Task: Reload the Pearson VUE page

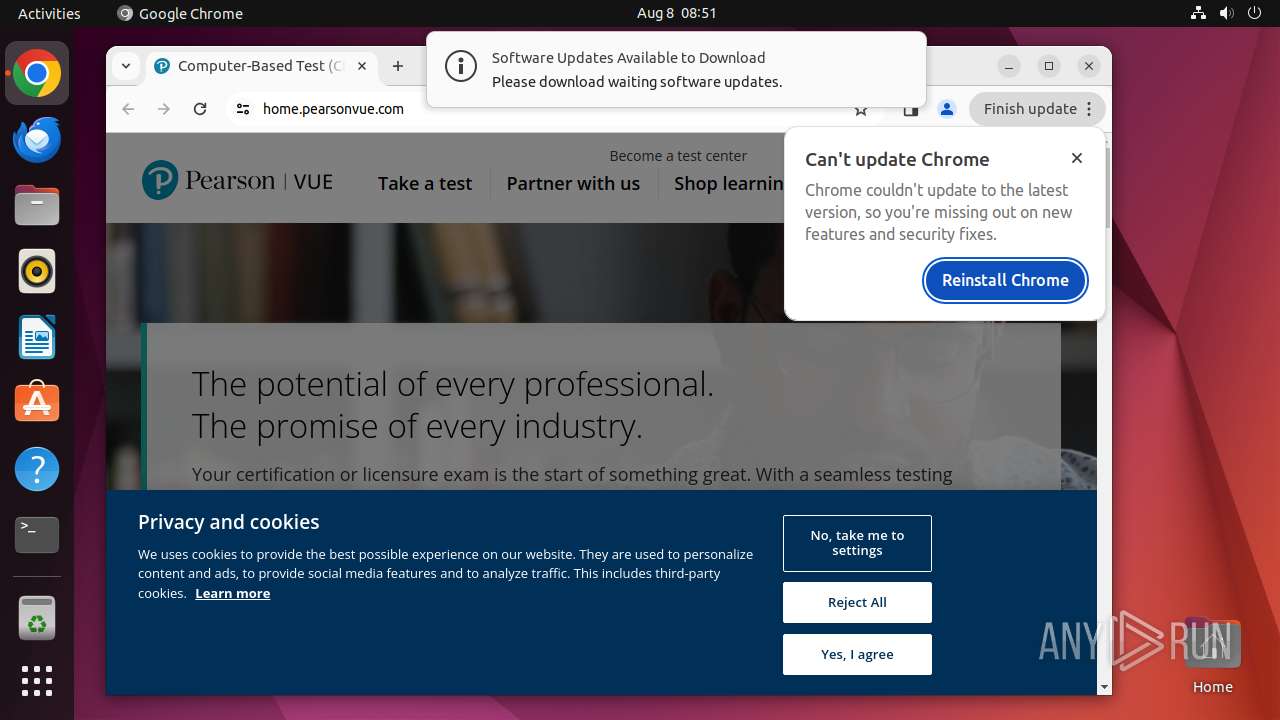Action: pyautogui.click(x=200, y=109)
